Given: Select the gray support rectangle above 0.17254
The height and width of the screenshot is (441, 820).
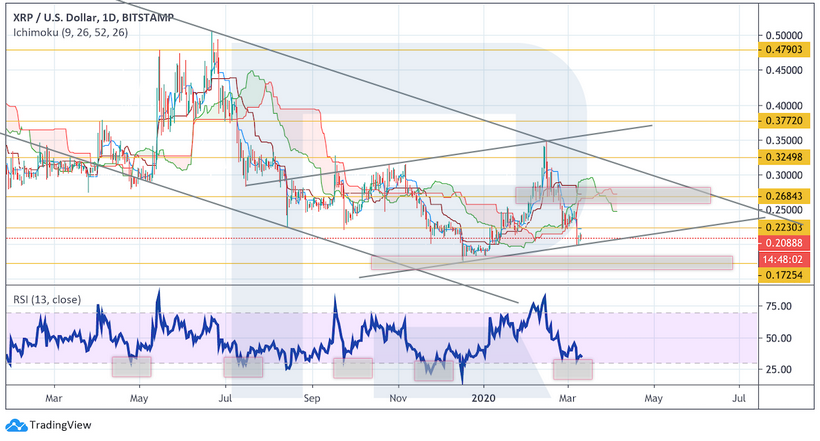Looking at the screenshot, I should click(550, 263).
